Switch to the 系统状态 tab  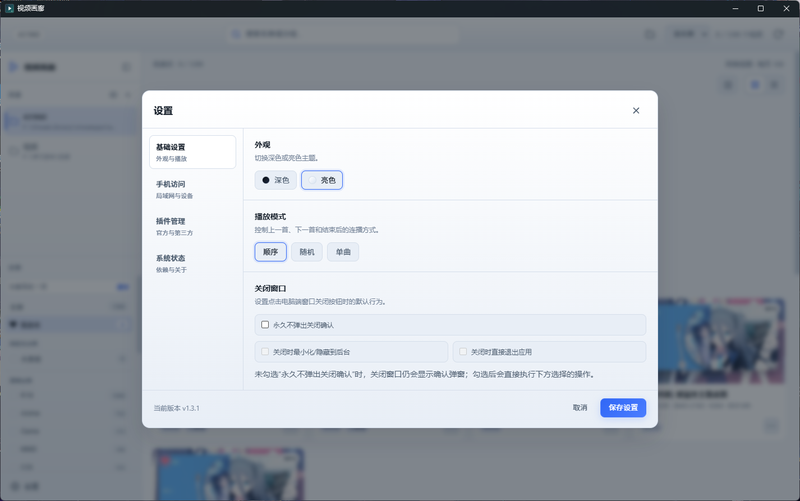(x=192, y=263)
